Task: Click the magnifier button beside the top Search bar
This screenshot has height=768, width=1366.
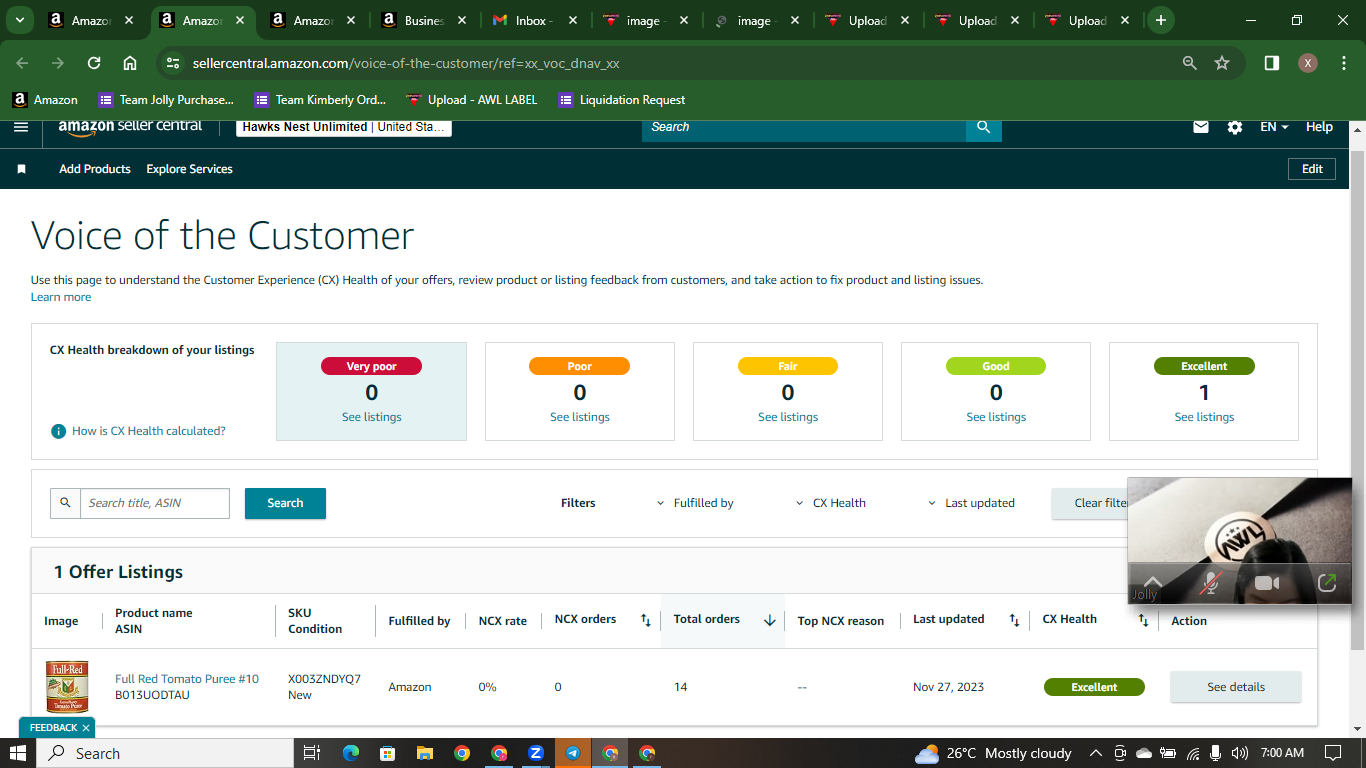Action: [x=984, y=127]
